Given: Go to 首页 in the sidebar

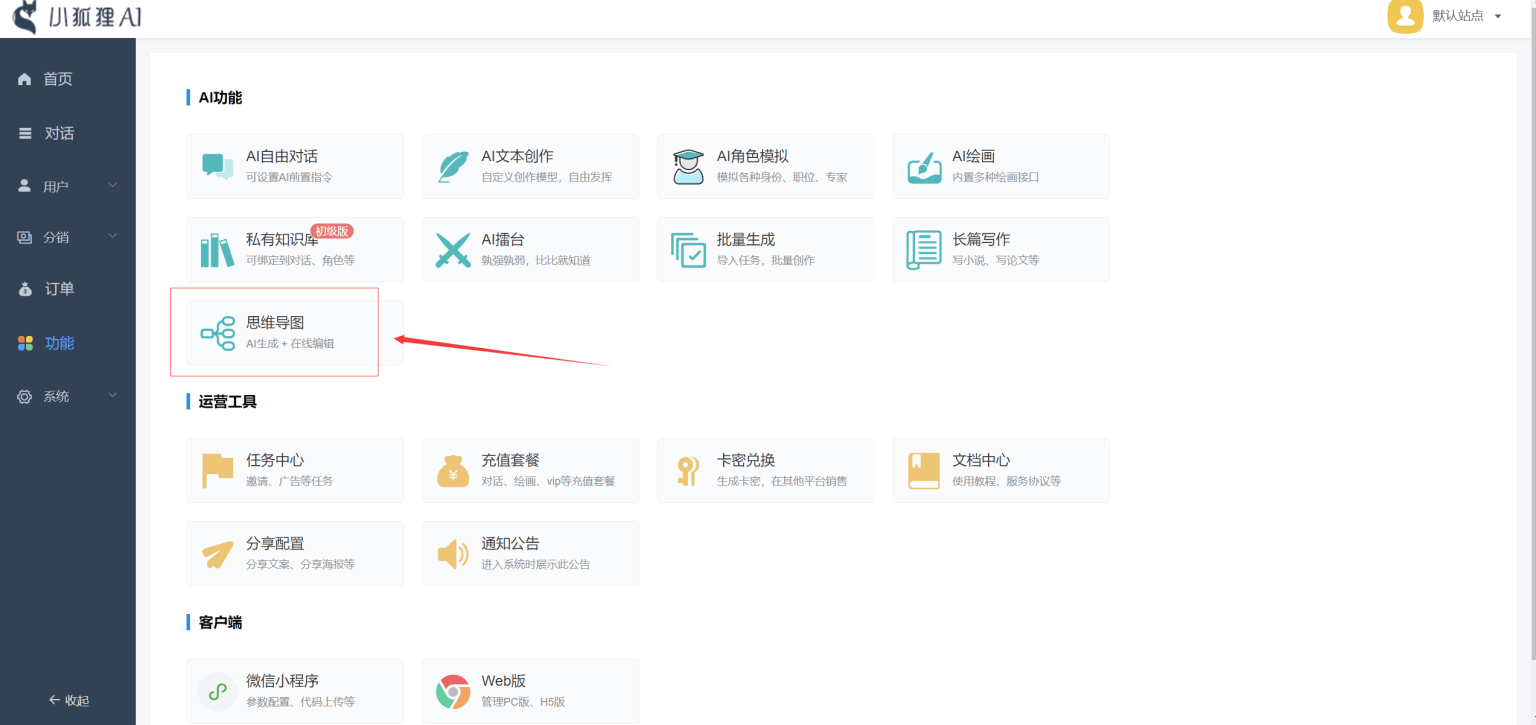Looking at the screenshot, I should pyautogui.click(x=58, y=79).
